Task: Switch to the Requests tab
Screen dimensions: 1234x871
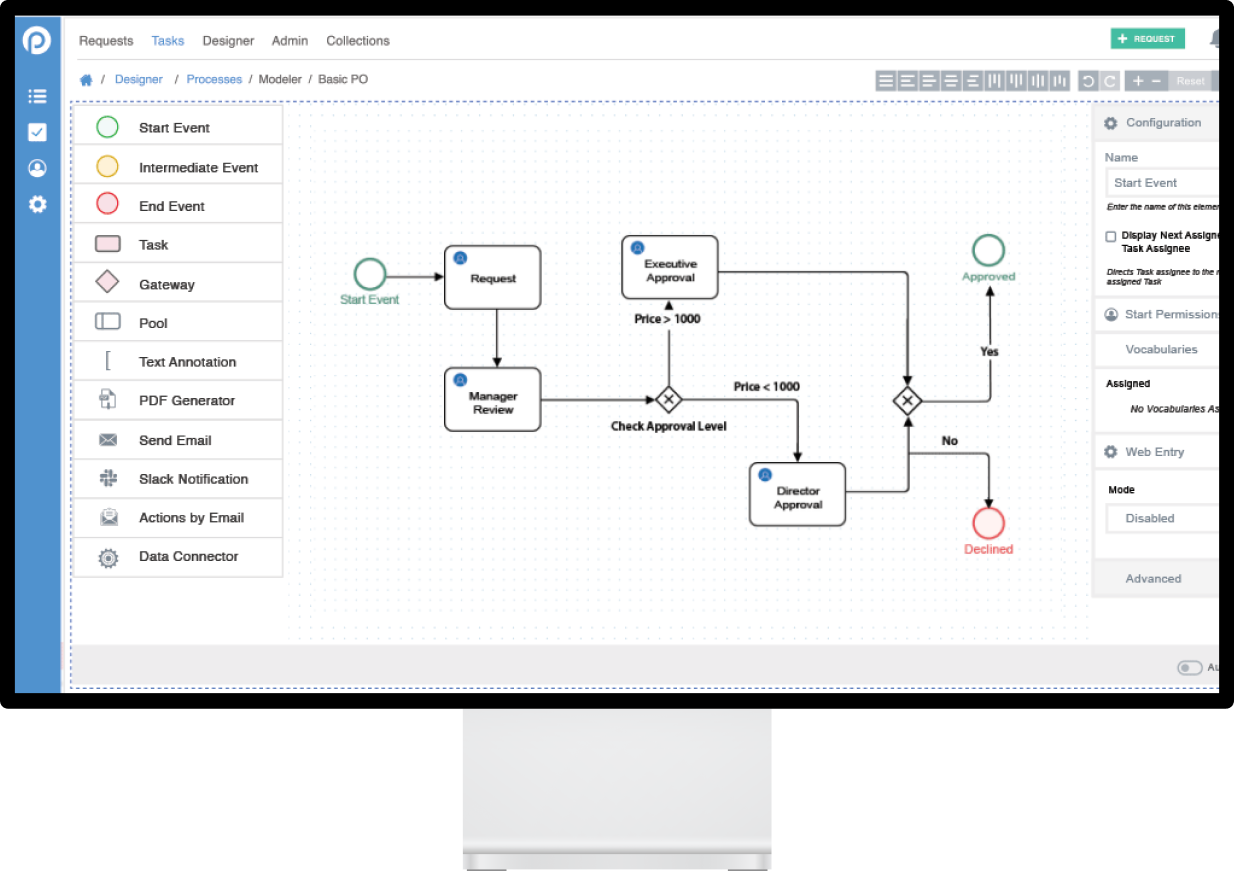Action: pyautogui.click(x=106, y=41)
